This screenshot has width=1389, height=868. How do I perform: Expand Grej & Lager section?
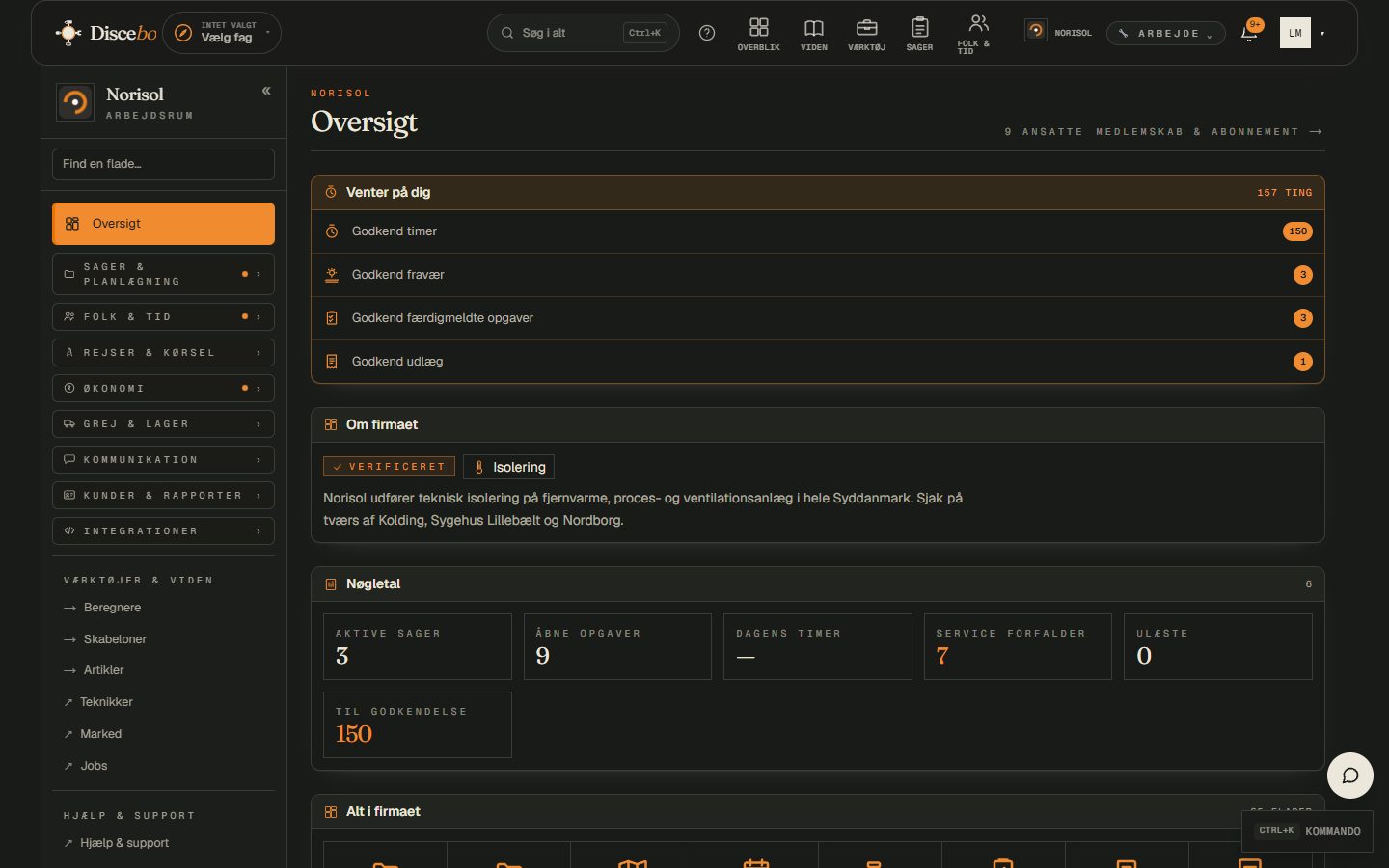point(163,423)
